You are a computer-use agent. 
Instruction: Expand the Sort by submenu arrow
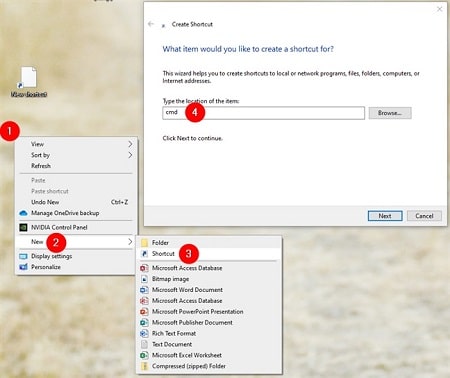pyautogui.click(x=130, y=155)
